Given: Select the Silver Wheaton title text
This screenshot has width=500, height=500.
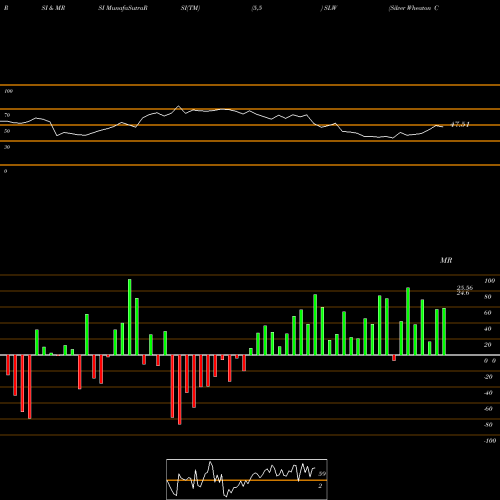Looking at the screenshot, I should point(414,8).
